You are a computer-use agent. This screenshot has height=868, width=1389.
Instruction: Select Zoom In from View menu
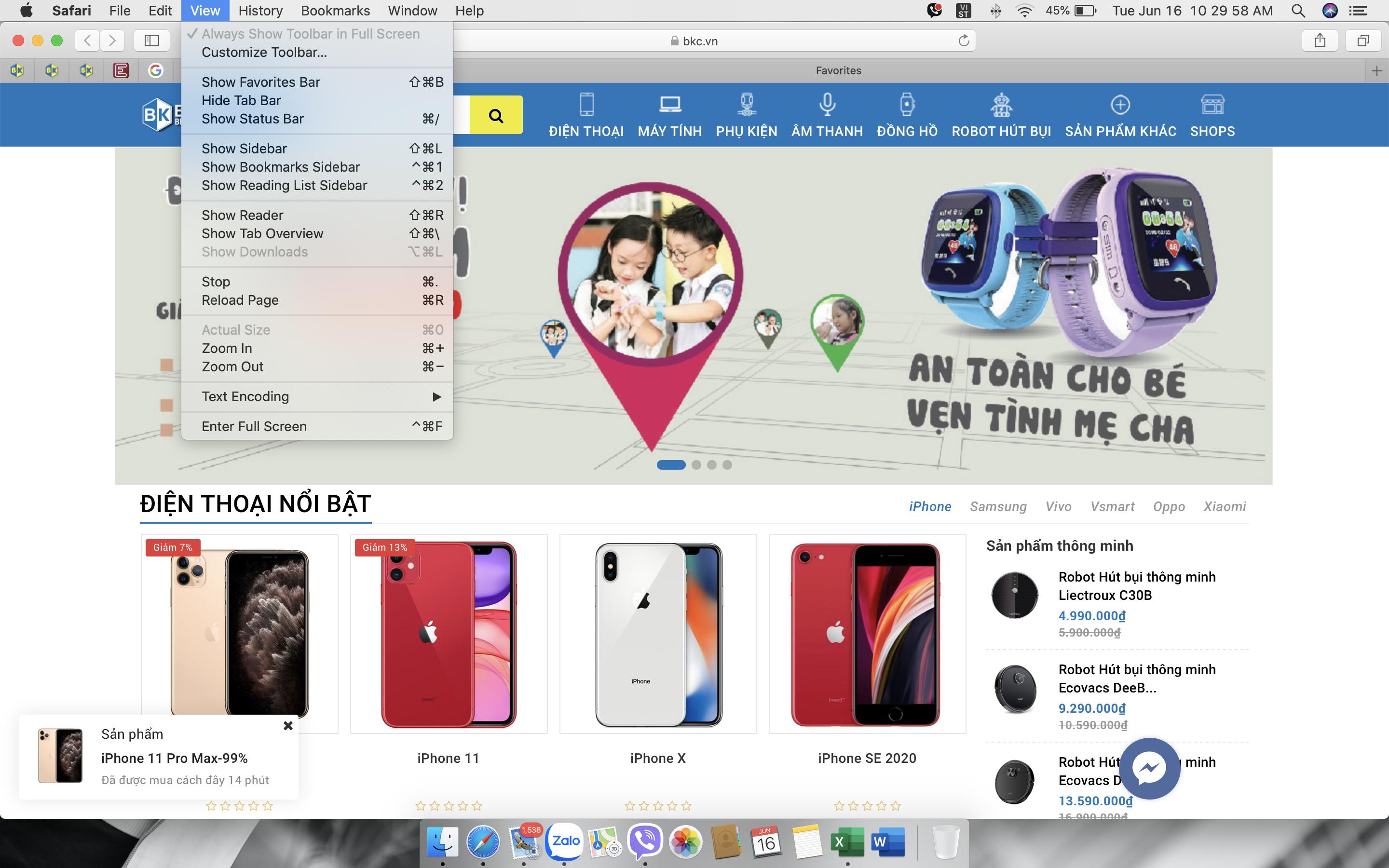click(227, 349)
